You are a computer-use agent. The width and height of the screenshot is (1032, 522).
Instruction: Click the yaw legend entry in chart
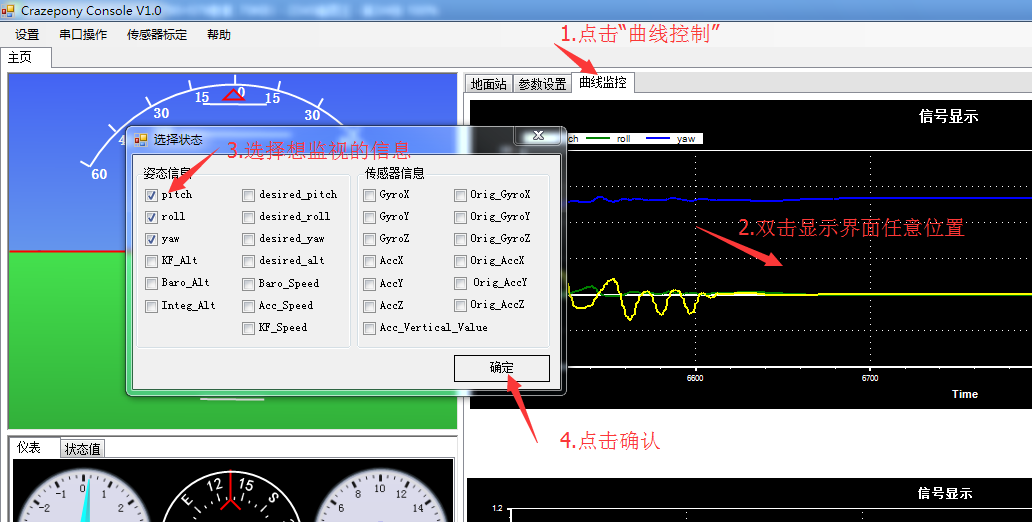pos(685,139)
